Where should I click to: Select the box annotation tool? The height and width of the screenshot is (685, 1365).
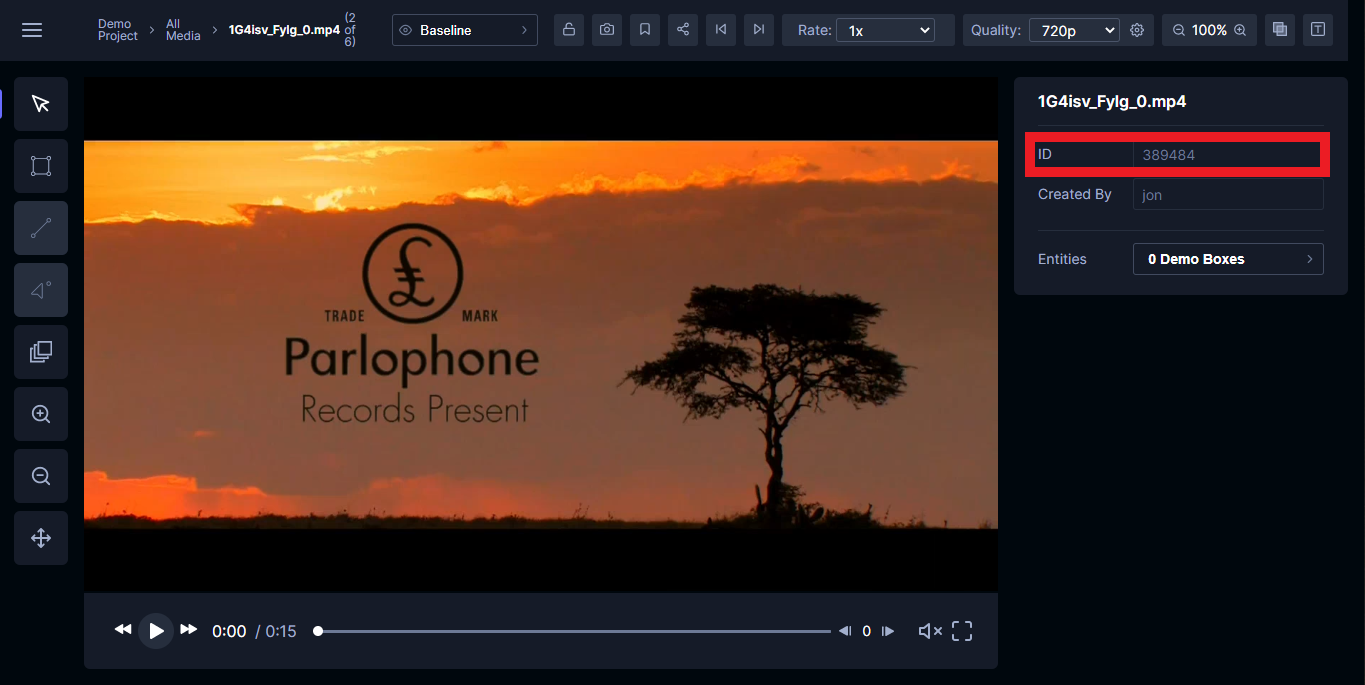click(41, 166)
